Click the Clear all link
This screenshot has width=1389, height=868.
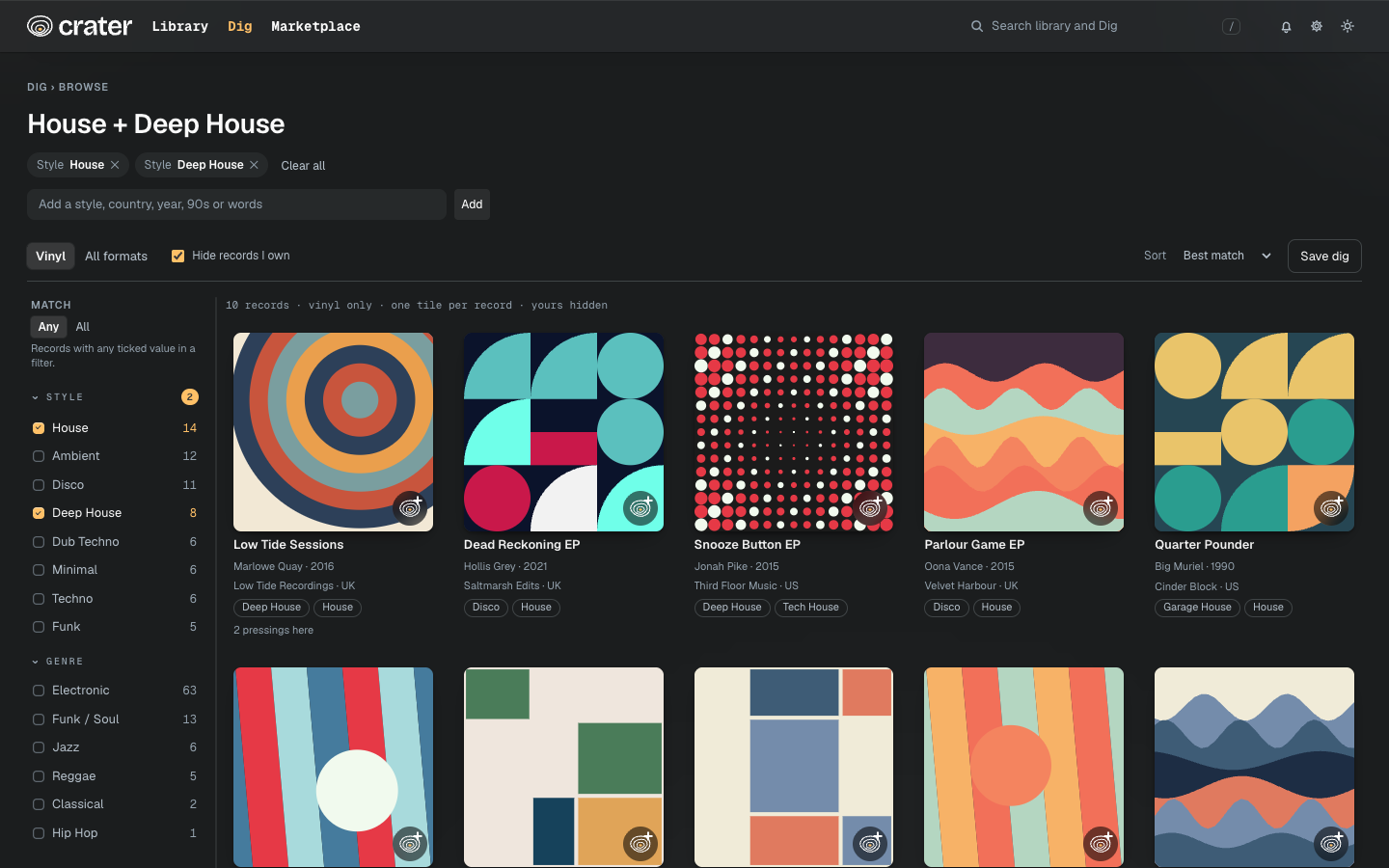tap(303, 166)
